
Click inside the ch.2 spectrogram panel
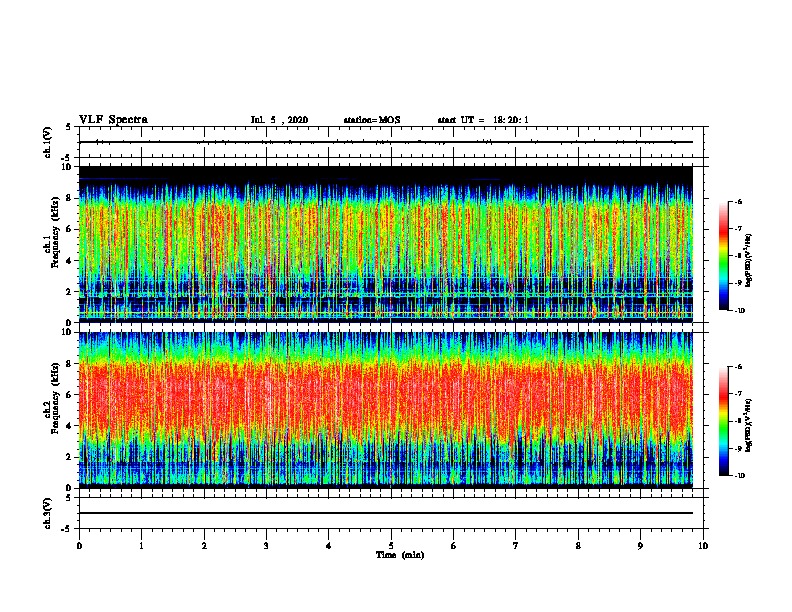point(386,410)
